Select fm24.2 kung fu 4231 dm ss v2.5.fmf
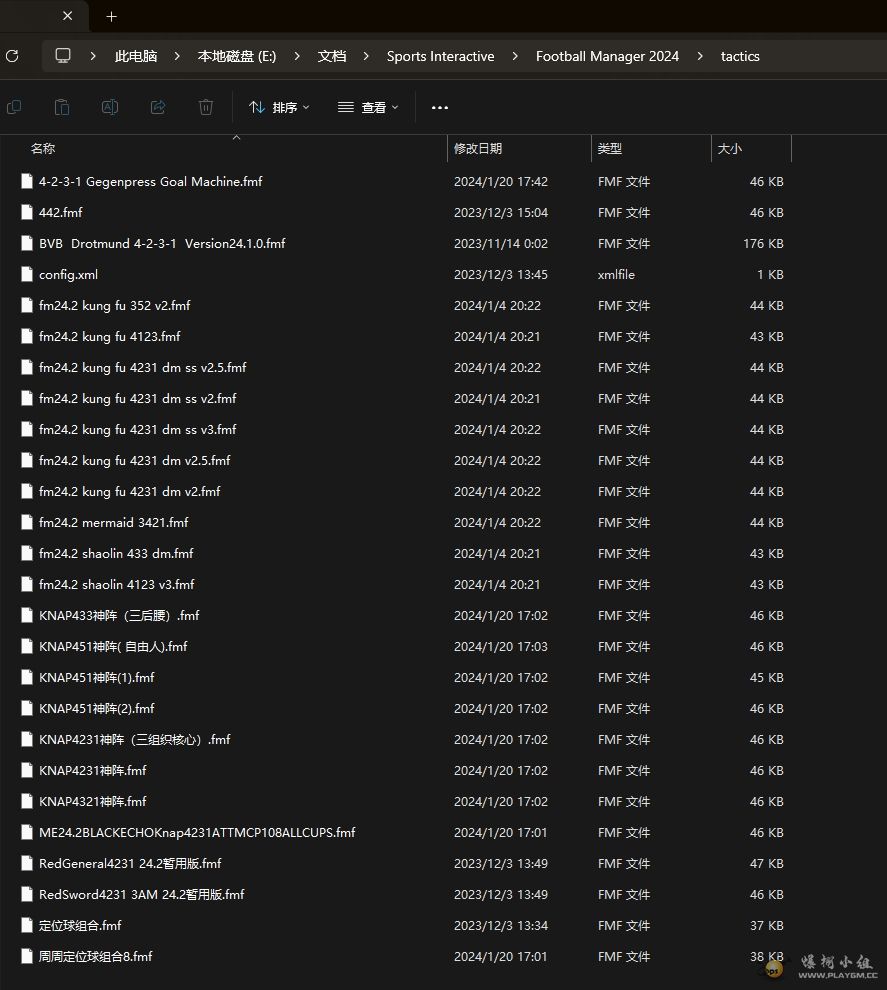This screenshot has height=990, width=887. coord(143,367)
